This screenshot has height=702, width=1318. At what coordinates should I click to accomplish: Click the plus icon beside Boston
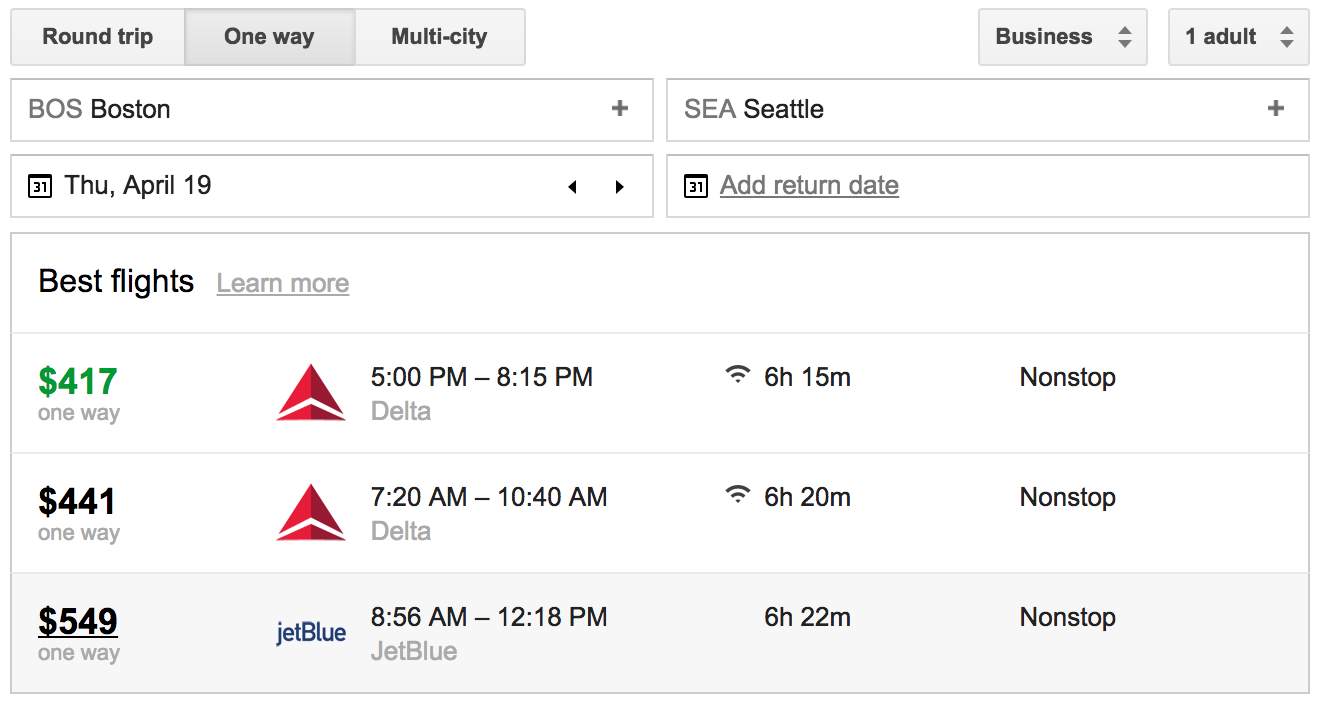coord(620,109)
